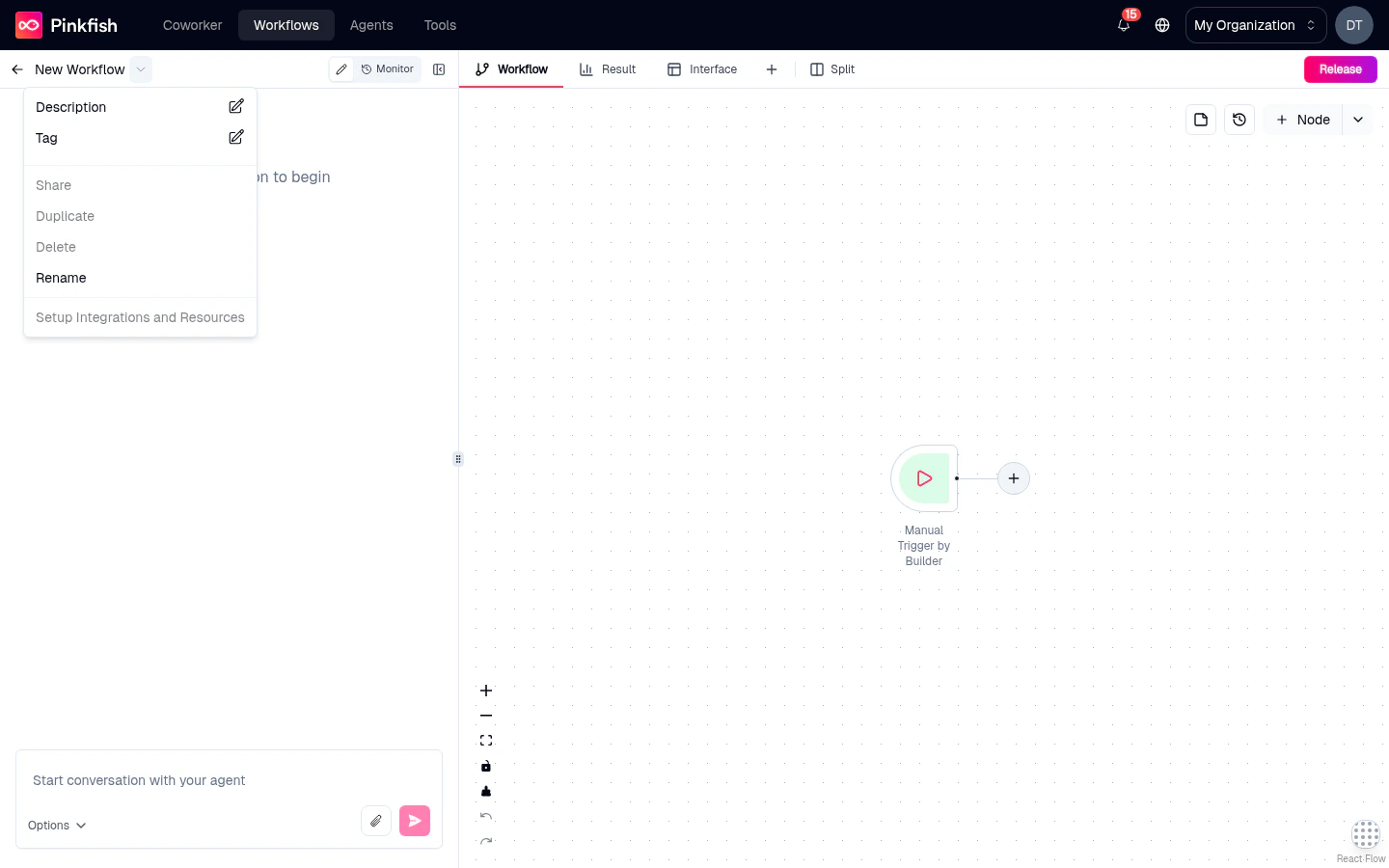
Task: Click the start conversation input field
Action: (x=193, y=780)
